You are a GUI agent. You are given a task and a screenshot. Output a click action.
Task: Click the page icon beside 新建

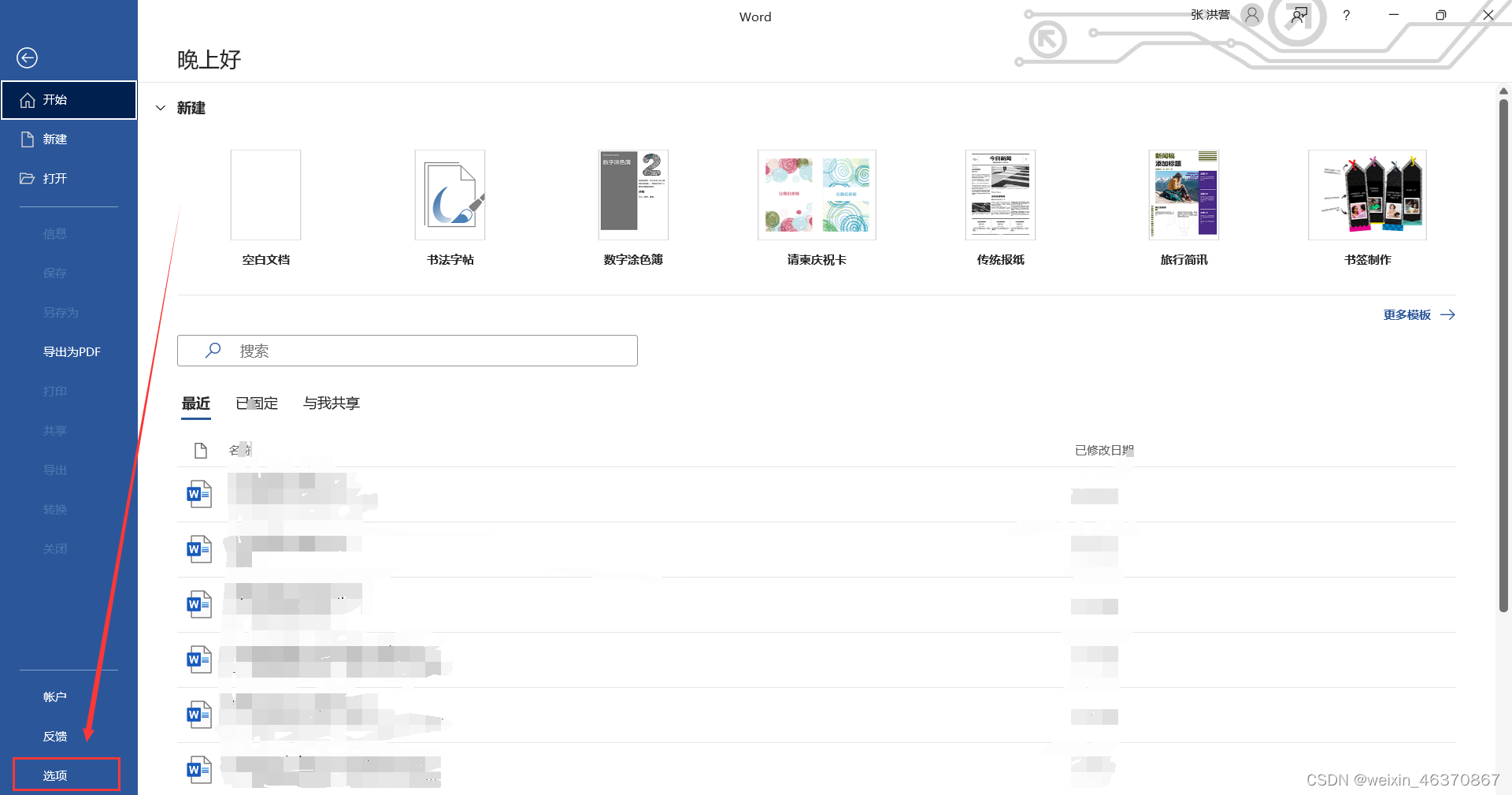[x=28, y=139]
